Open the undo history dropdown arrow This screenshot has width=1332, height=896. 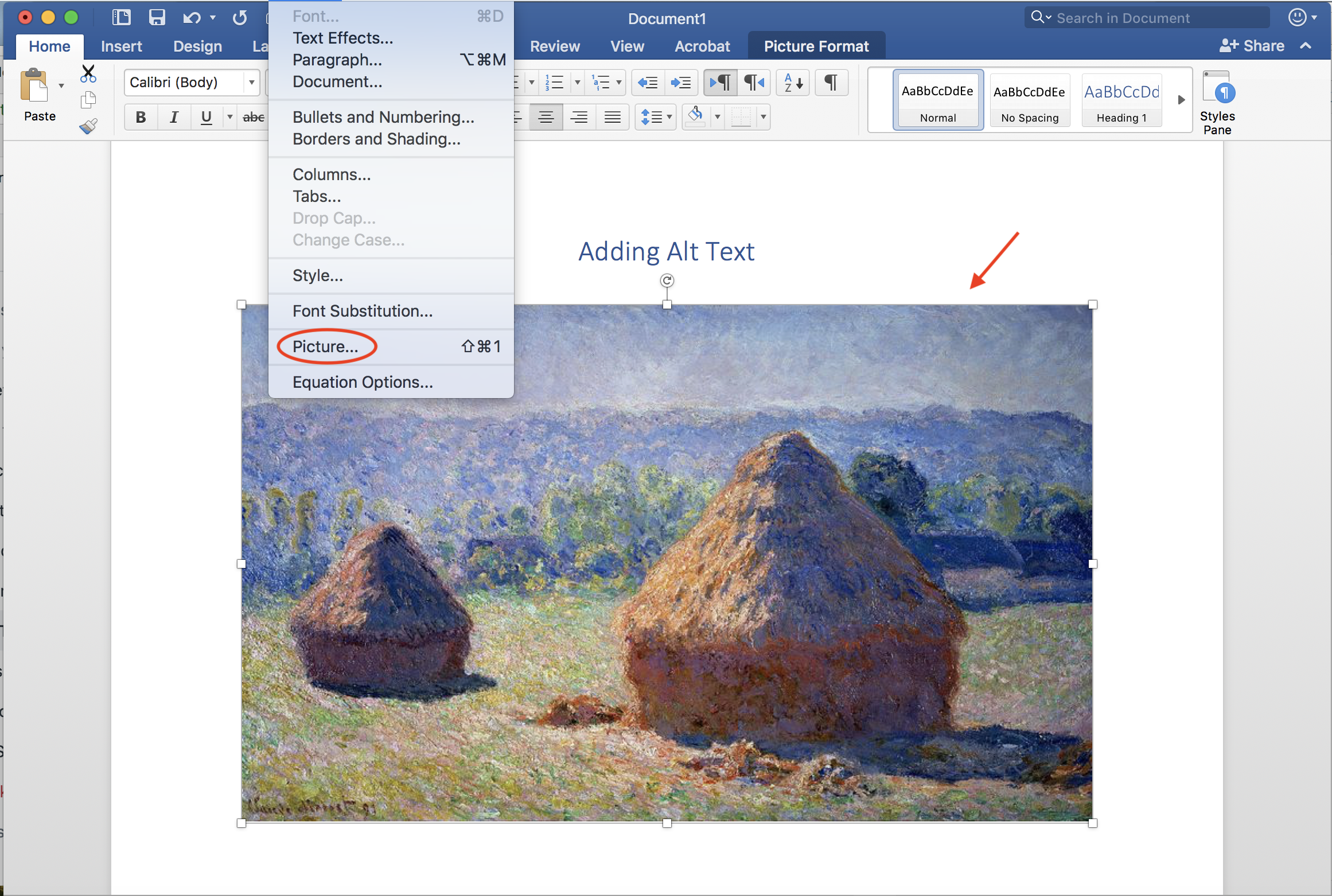click(x=213, y=18)
